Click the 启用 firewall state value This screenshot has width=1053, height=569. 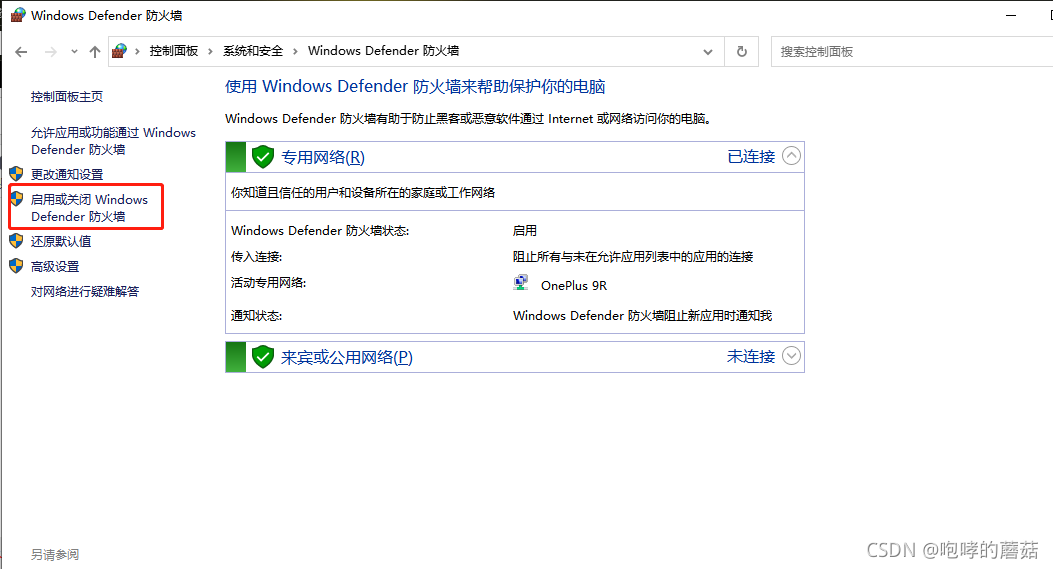[x=524, y=230]
